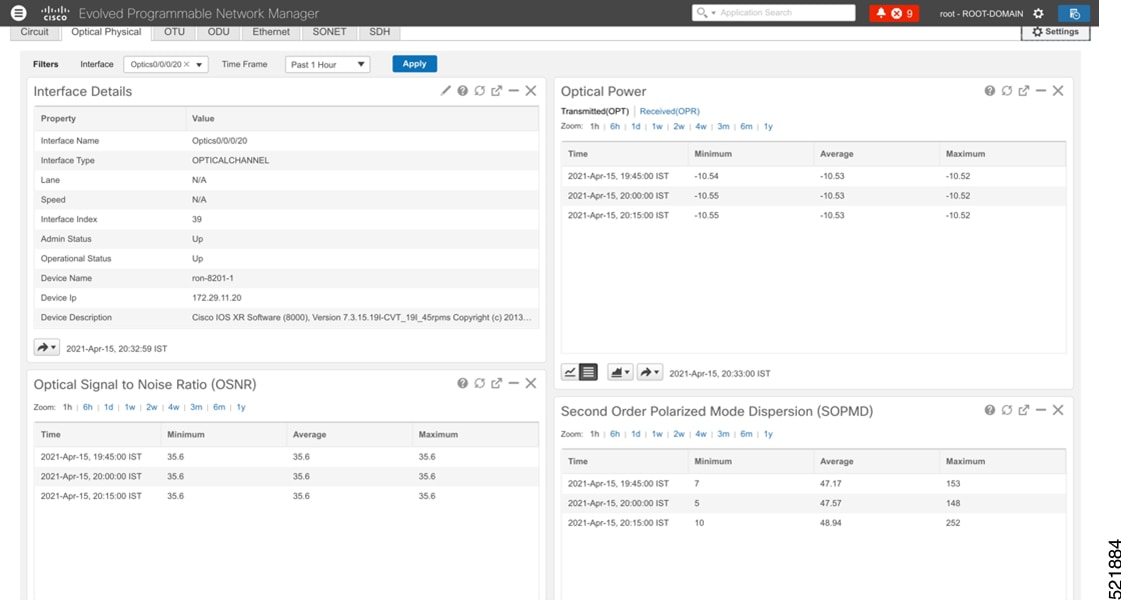Zoom SOPMD to 3m
This screenshot has height=600, width=1121.
724,434
